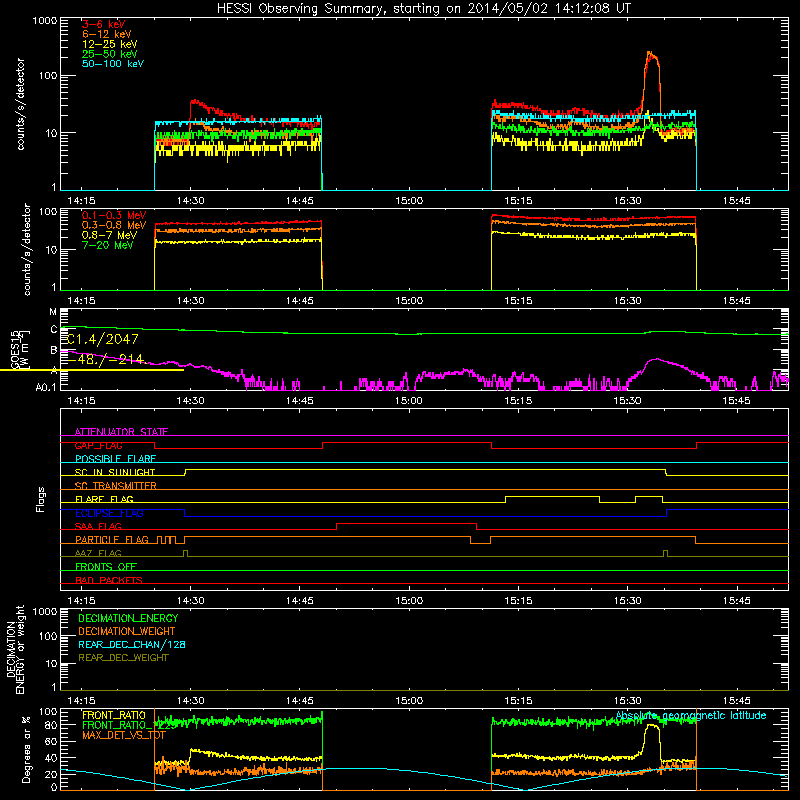Click the HESSI Observing Summary title text
This screenshot has width=800, height=800.
[423, 9]
